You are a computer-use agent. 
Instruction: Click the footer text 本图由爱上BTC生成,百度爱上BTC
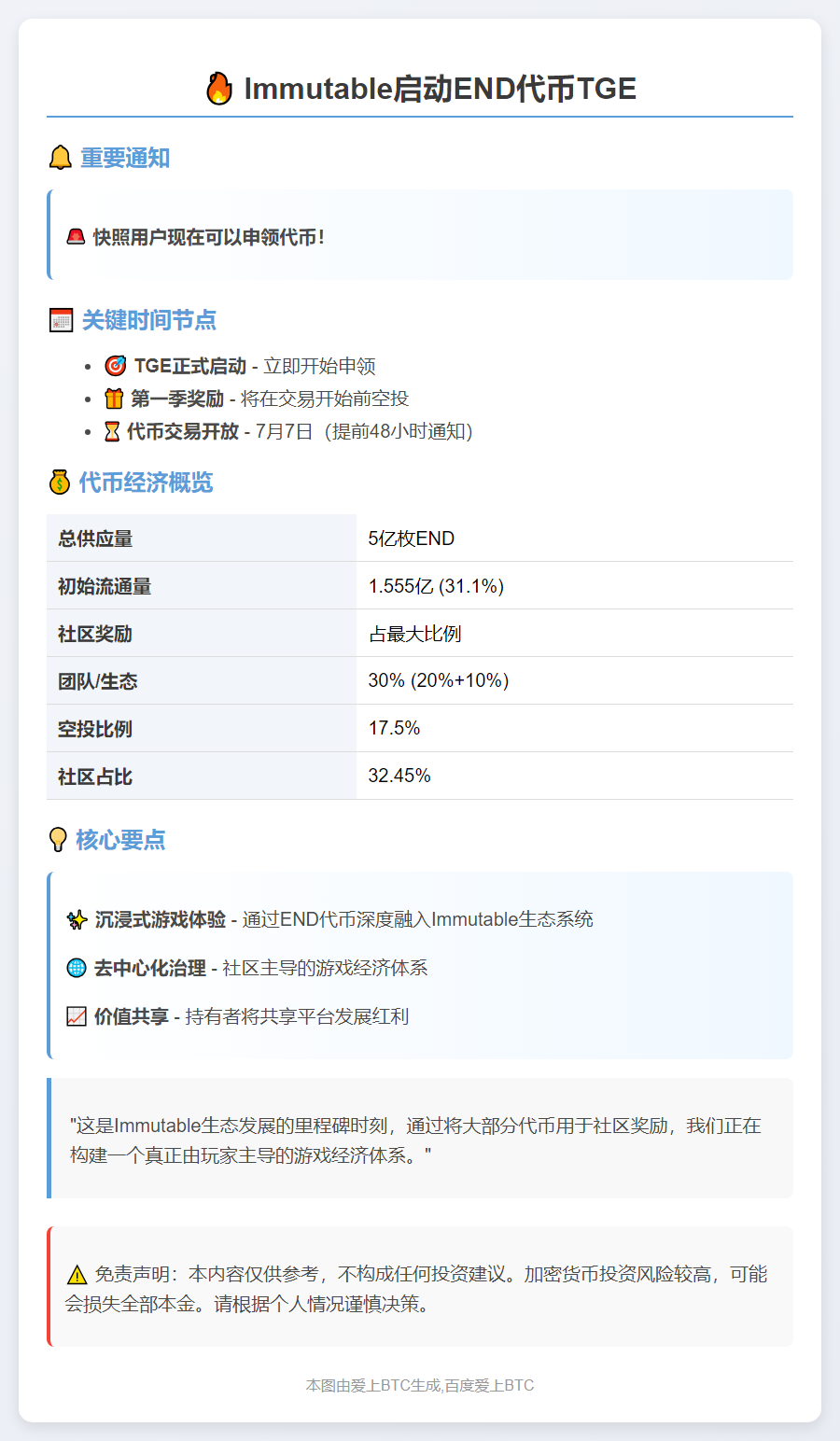point(420,1385)
